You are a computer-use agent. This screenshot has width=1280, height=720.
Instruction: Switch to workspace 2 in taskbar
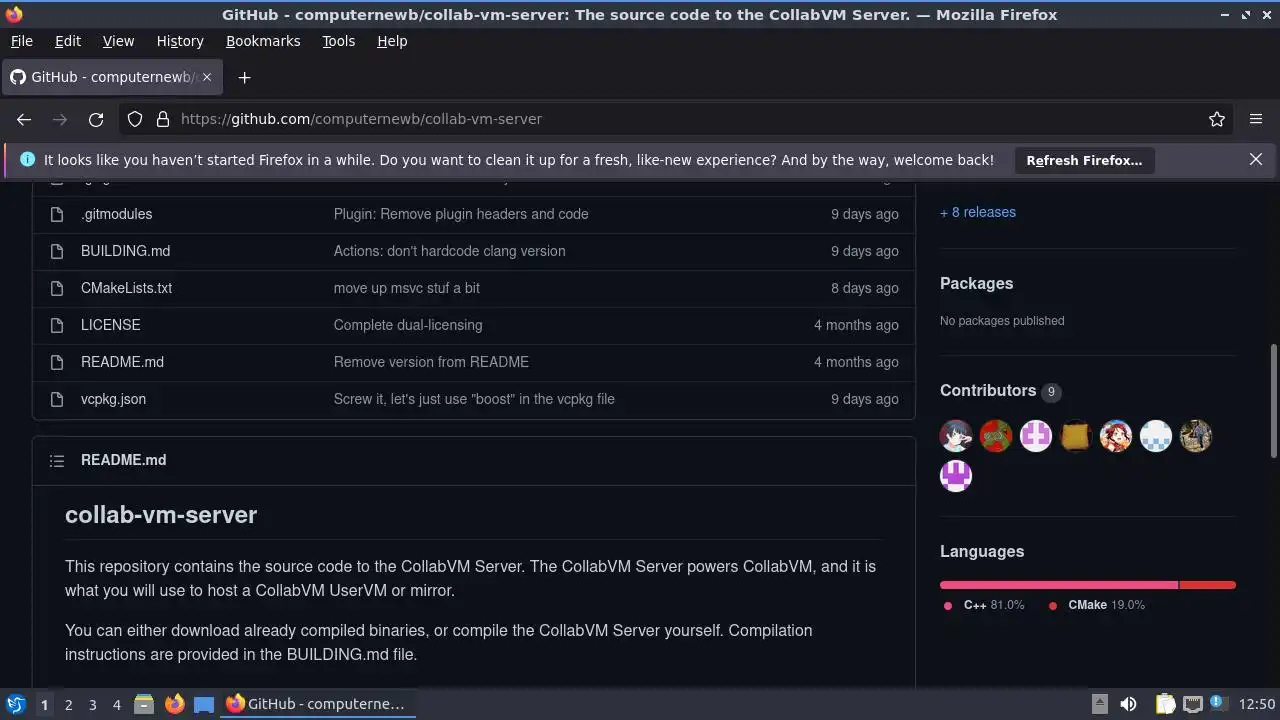tap(68, 704)
